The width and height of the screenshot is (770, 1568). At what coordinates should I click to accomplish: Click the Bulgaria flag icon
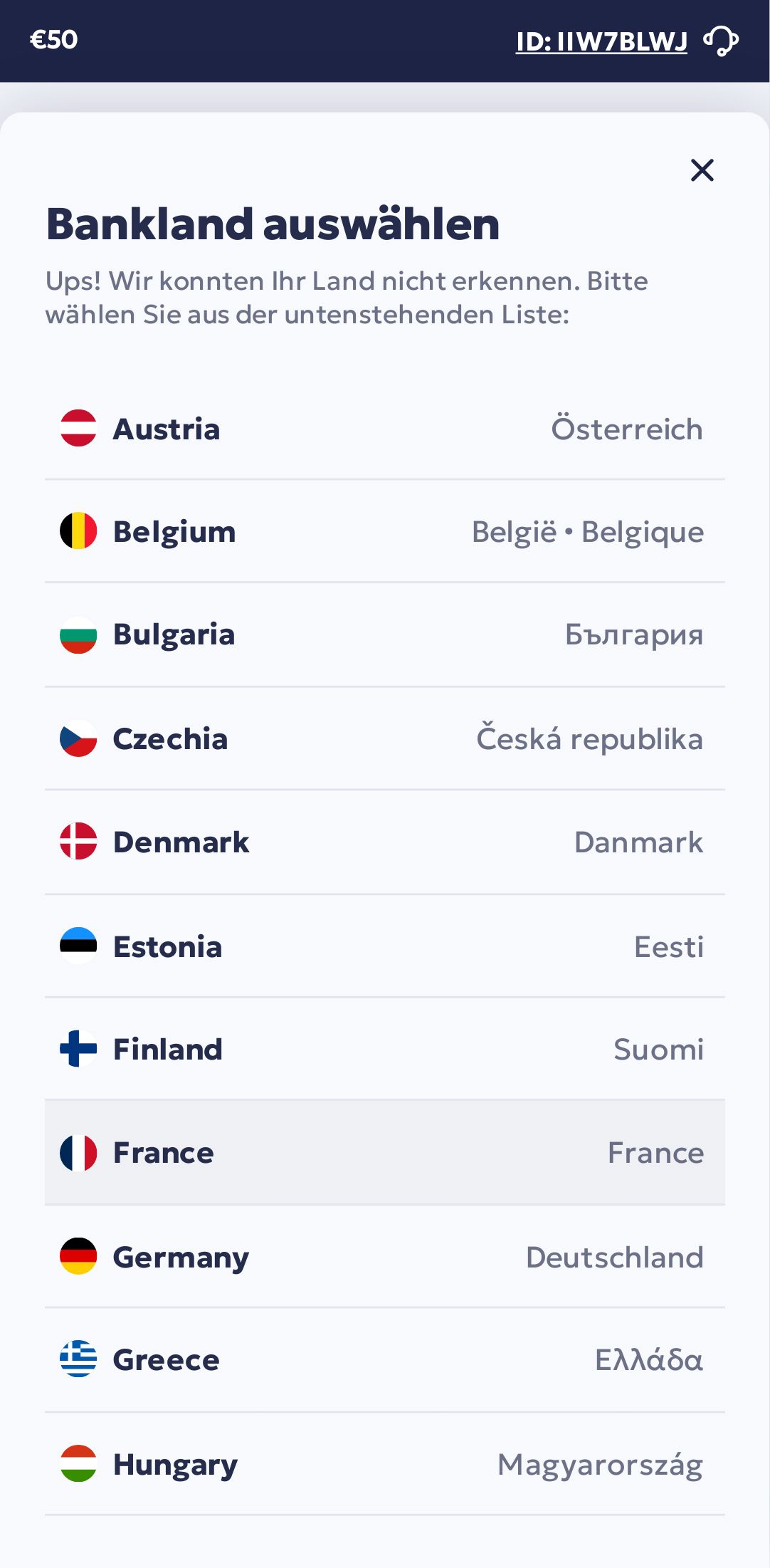point(78,634)
